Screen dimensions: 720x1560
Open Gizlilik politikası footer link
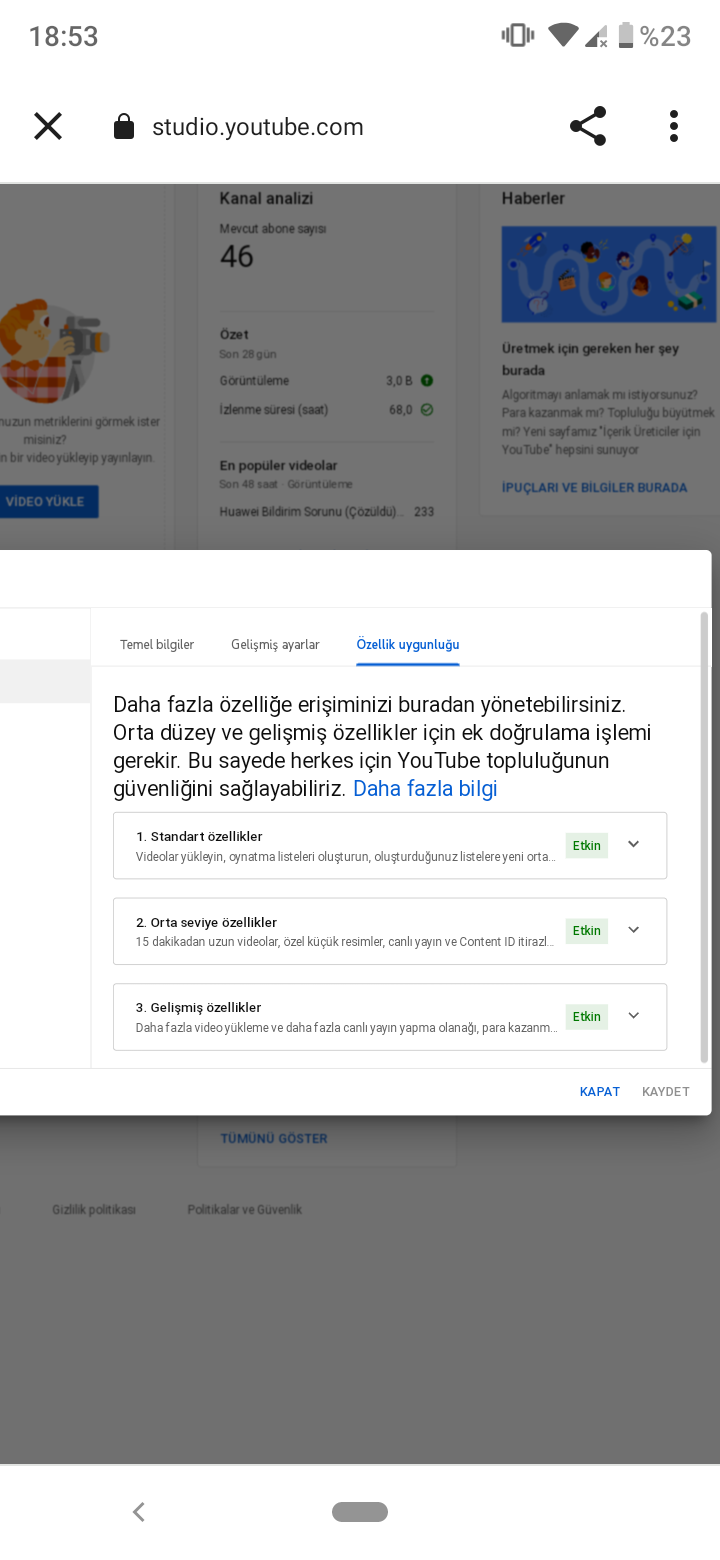[x=94, y=1209]
